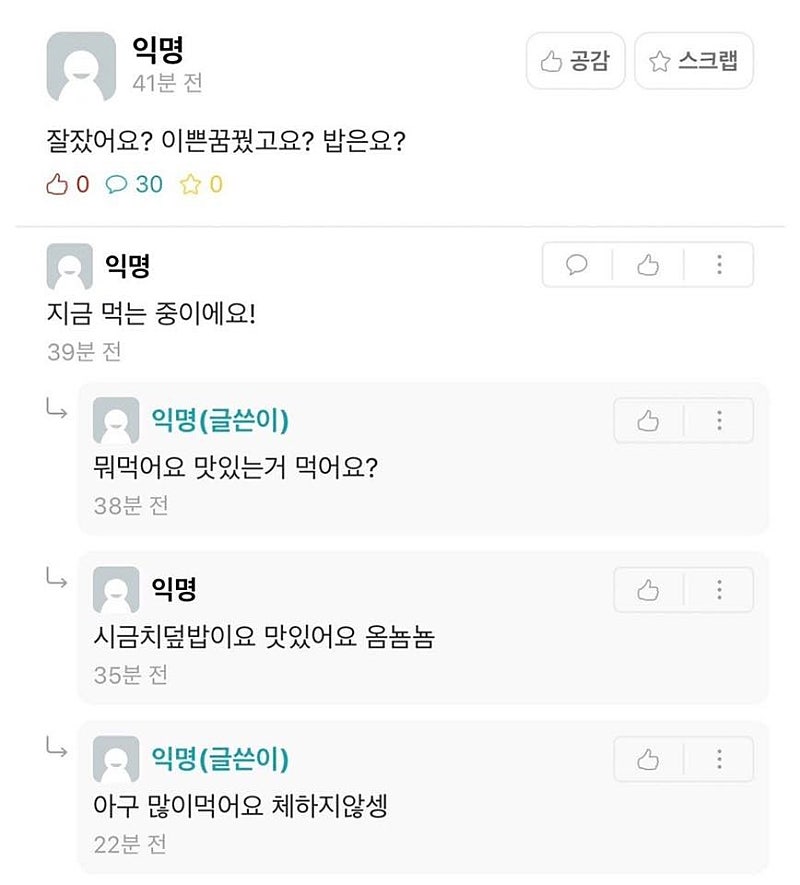The width and height of the screenshot is (800, 885).
Task: Reply to the '지금 먹는 중이에요!' comment
Action: (577, 265)
